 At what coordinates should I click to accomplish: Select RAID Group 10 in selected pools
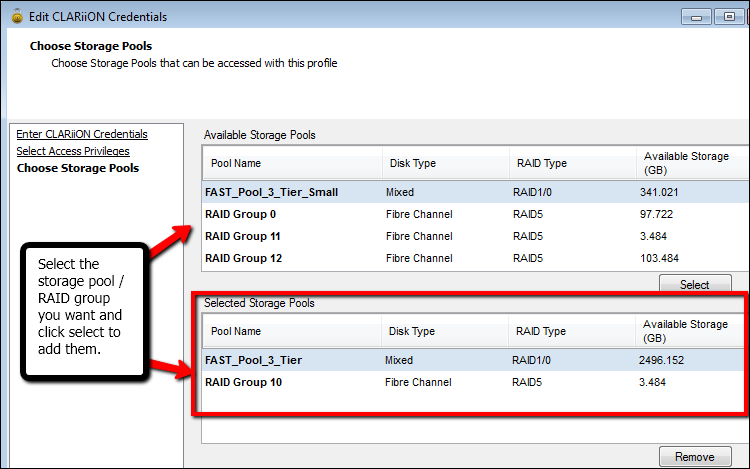474,382
